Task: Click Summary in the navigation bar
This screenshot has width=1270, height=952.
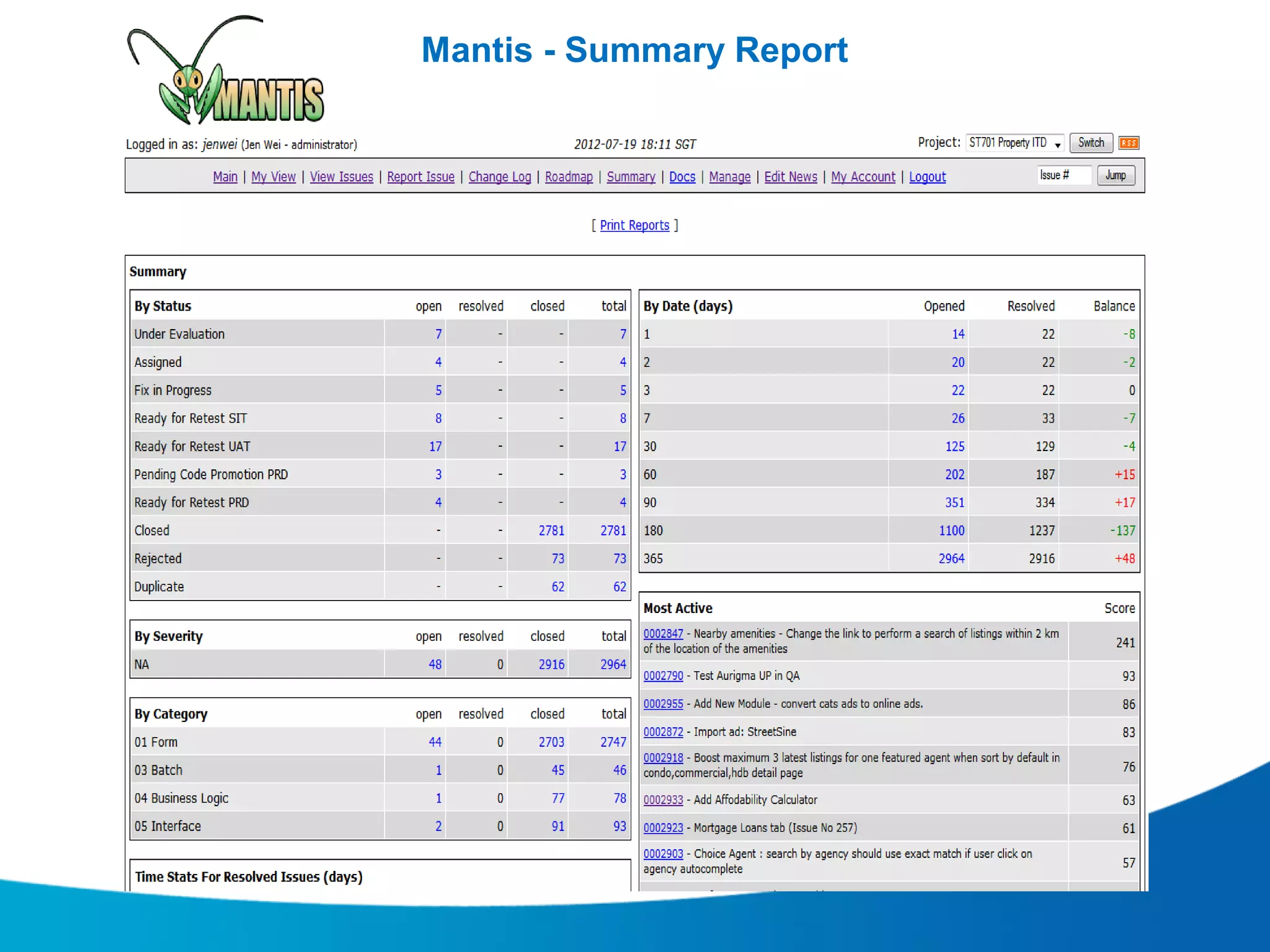Action: [631, 177]
